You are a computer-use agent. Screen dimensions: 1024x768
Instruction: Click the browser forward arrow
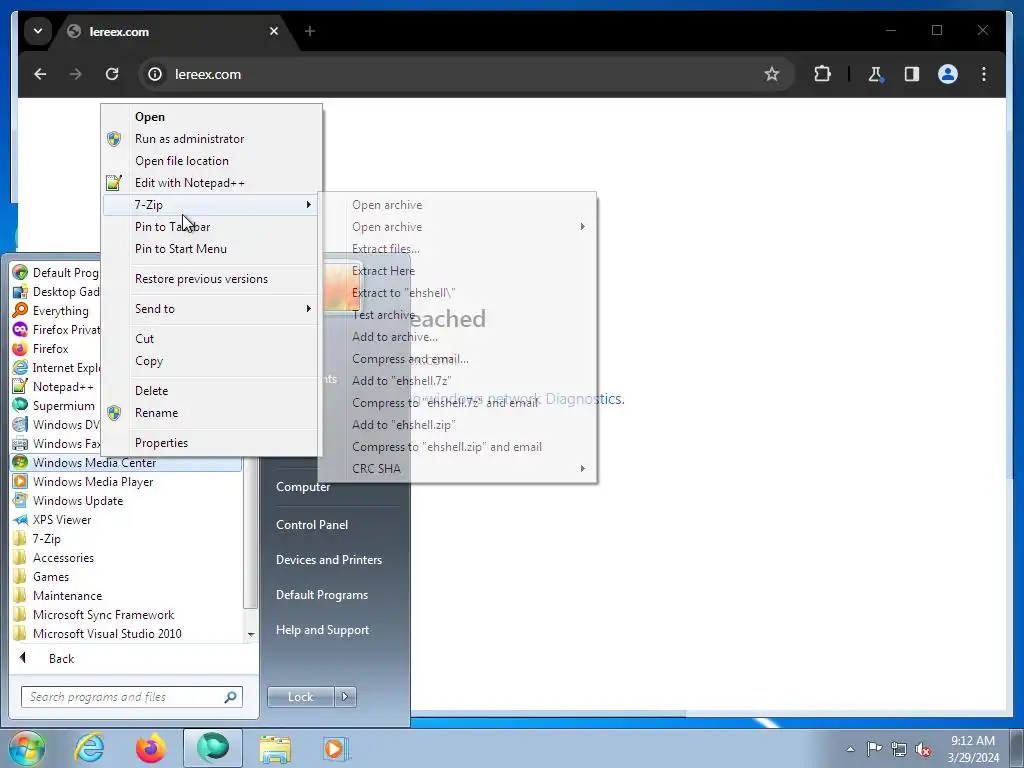76,74
